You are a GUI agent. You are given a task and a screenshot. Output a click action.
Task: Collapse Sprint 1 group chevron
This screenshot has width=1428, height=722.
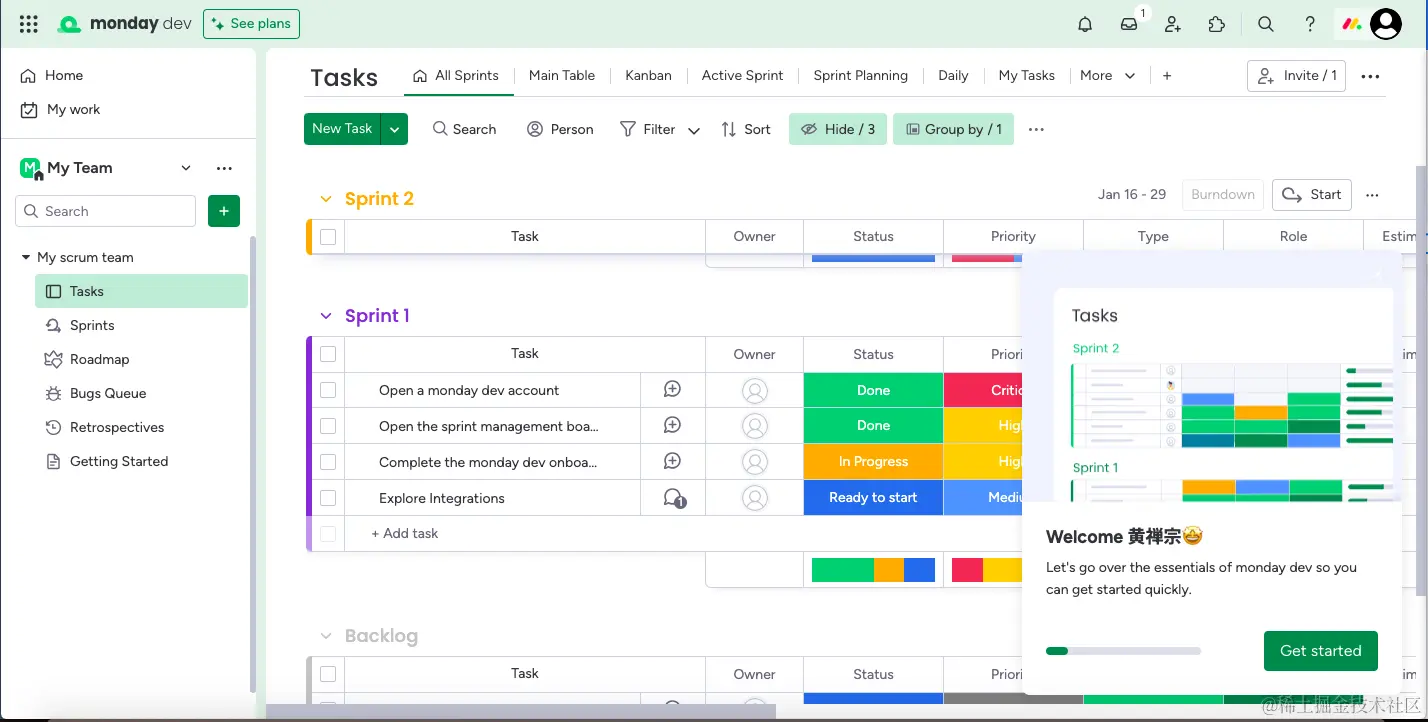pyautogui.click(x=326, y=316)
